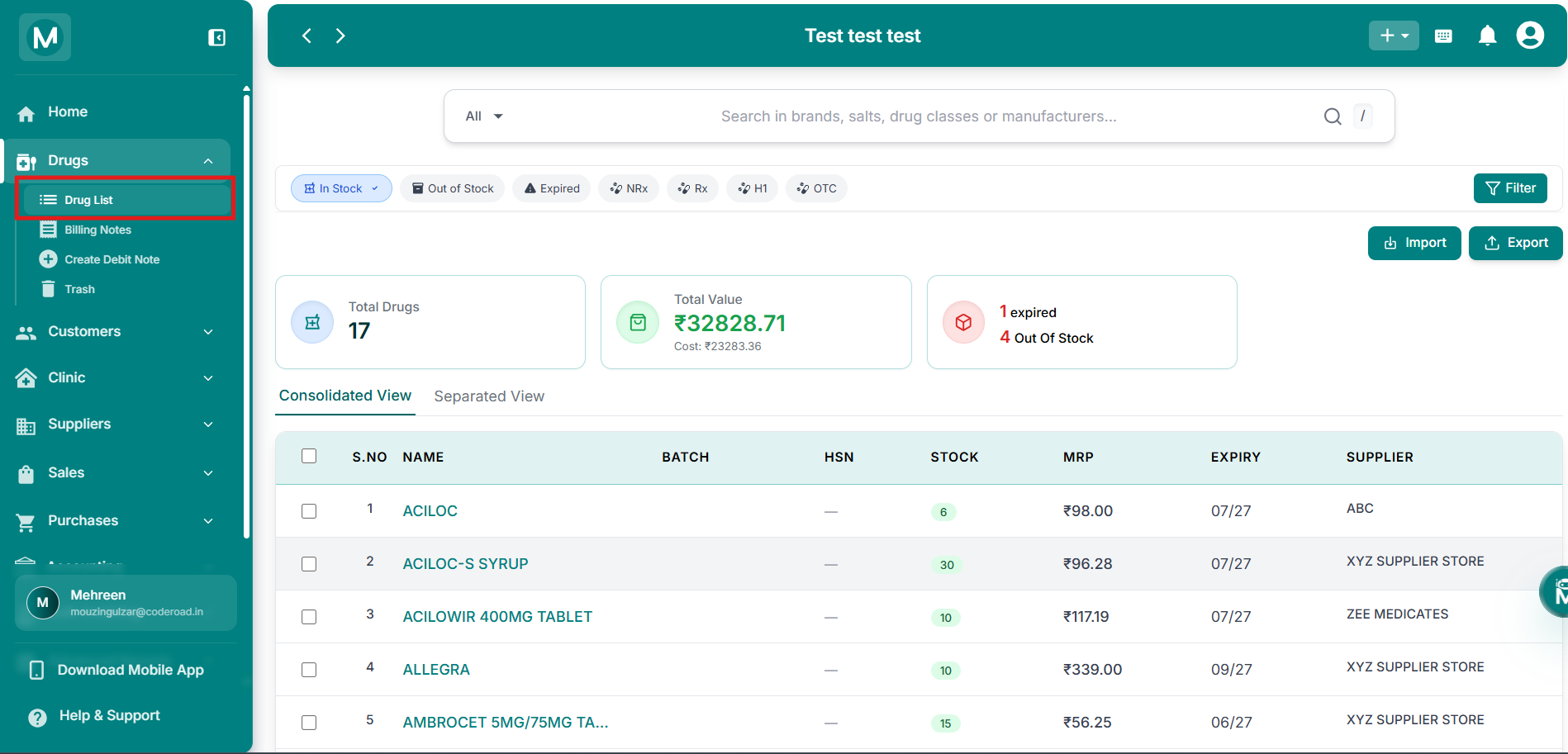Open the In Stock filter dropdown
The height and width of the screenshot is (754, 1568).
(341, 188)
